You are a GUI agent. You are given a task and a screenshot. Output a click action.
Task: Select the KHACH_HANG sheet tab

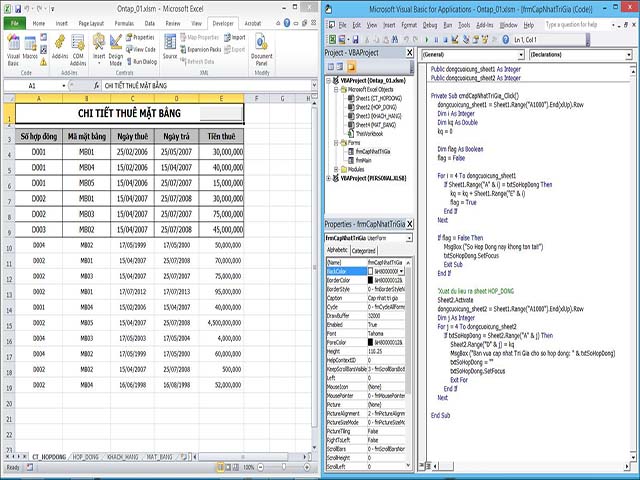122,457
